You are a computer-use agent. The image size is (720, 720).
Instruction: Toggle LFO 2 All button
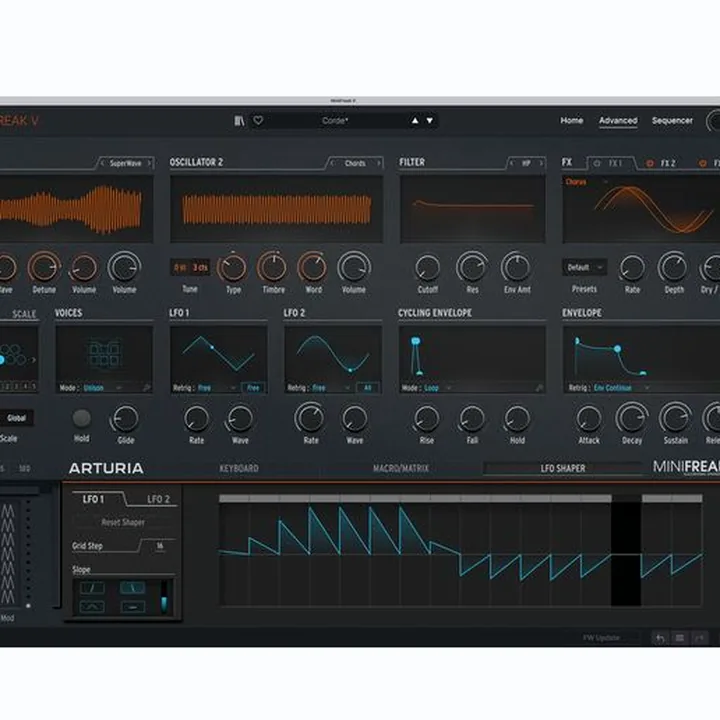coord(368,388)
